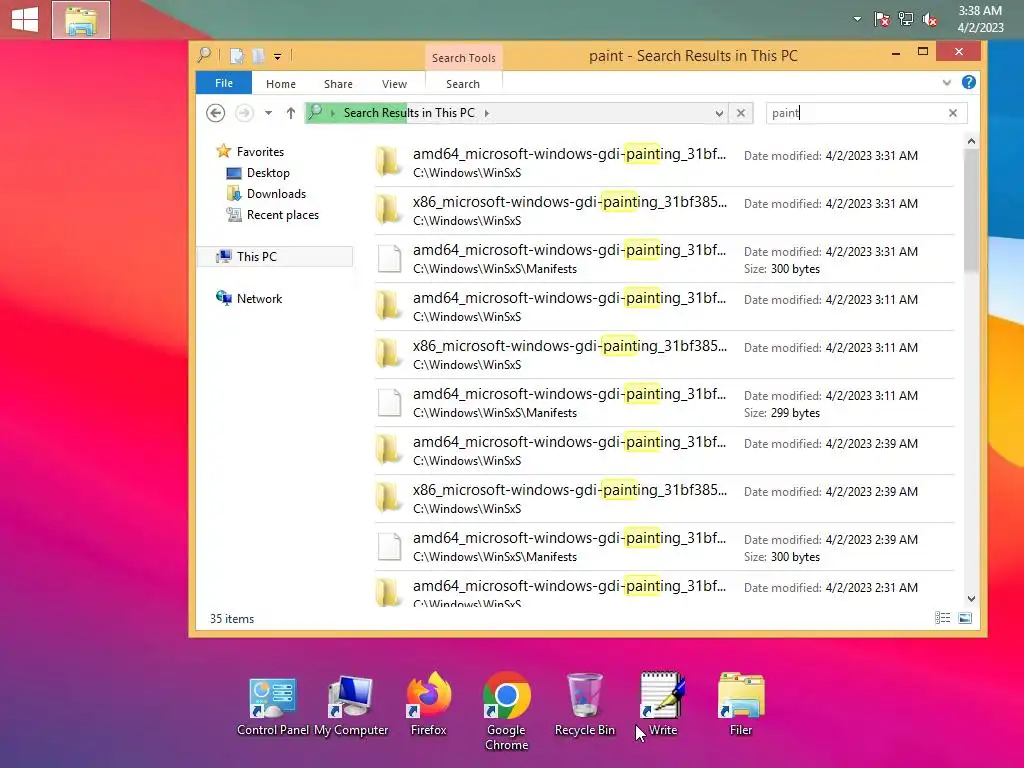Switch to the View ribbon tab
The height and width of the screenshot is (768, 1024).
pos(394,84)
